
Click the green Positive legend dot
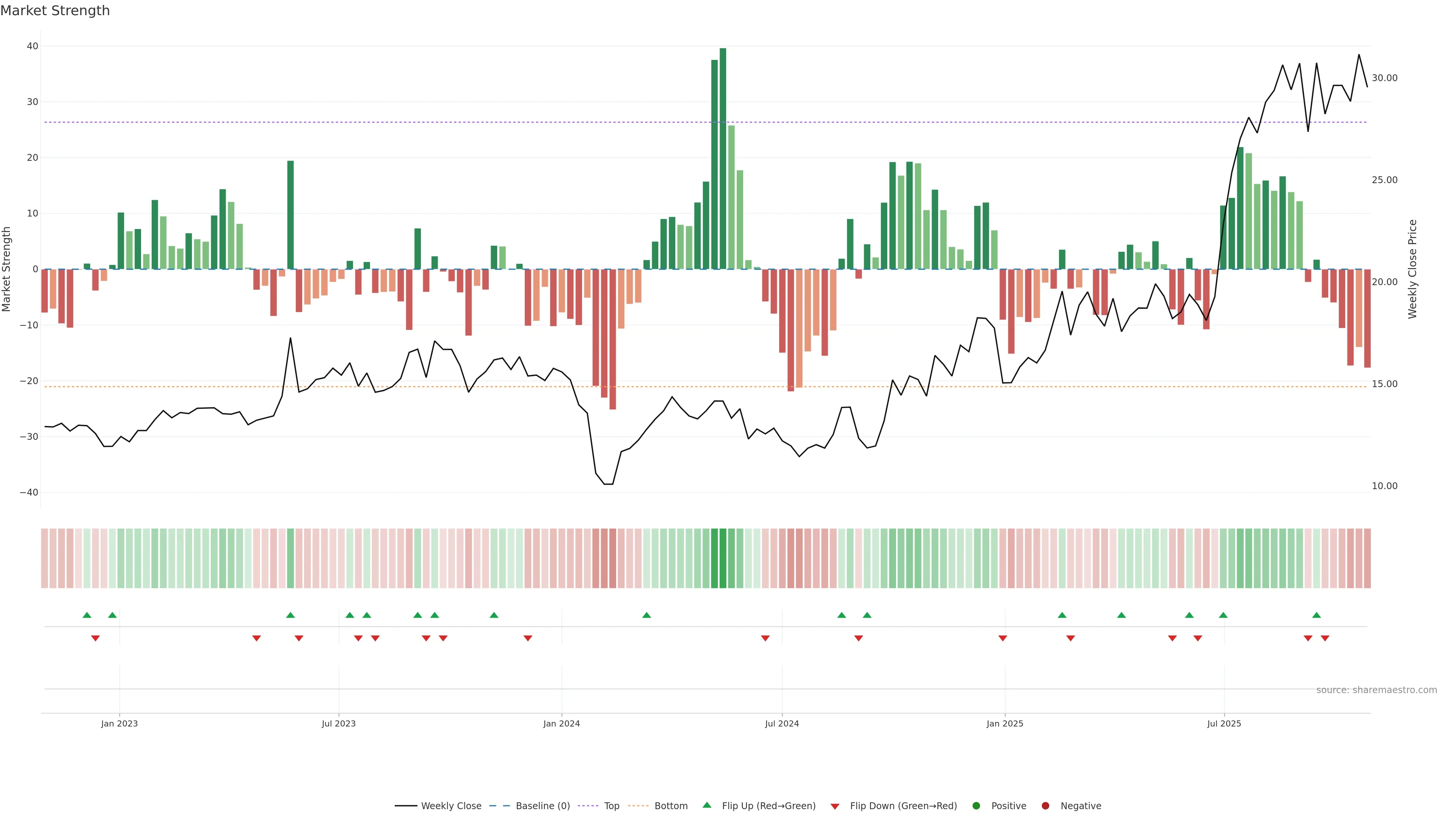pos(976,806)
